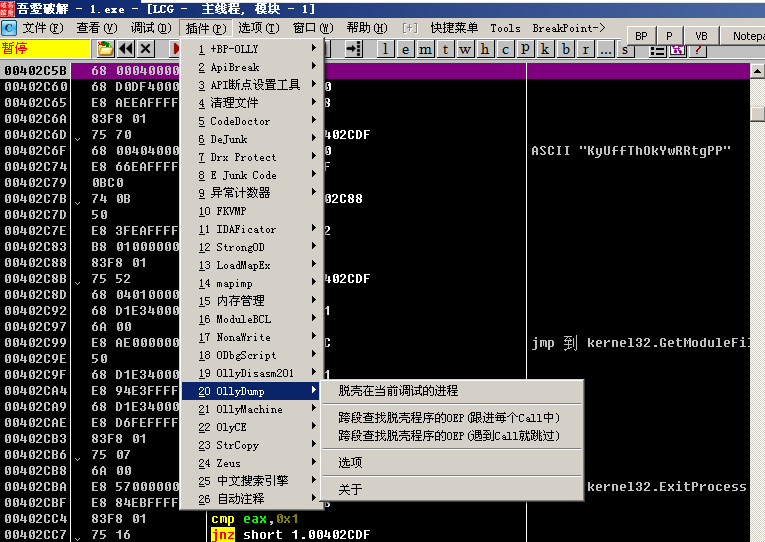This screenshot has height=542, width=765.
Task: Open the patches 'P' button
Action: click(525, 49)
